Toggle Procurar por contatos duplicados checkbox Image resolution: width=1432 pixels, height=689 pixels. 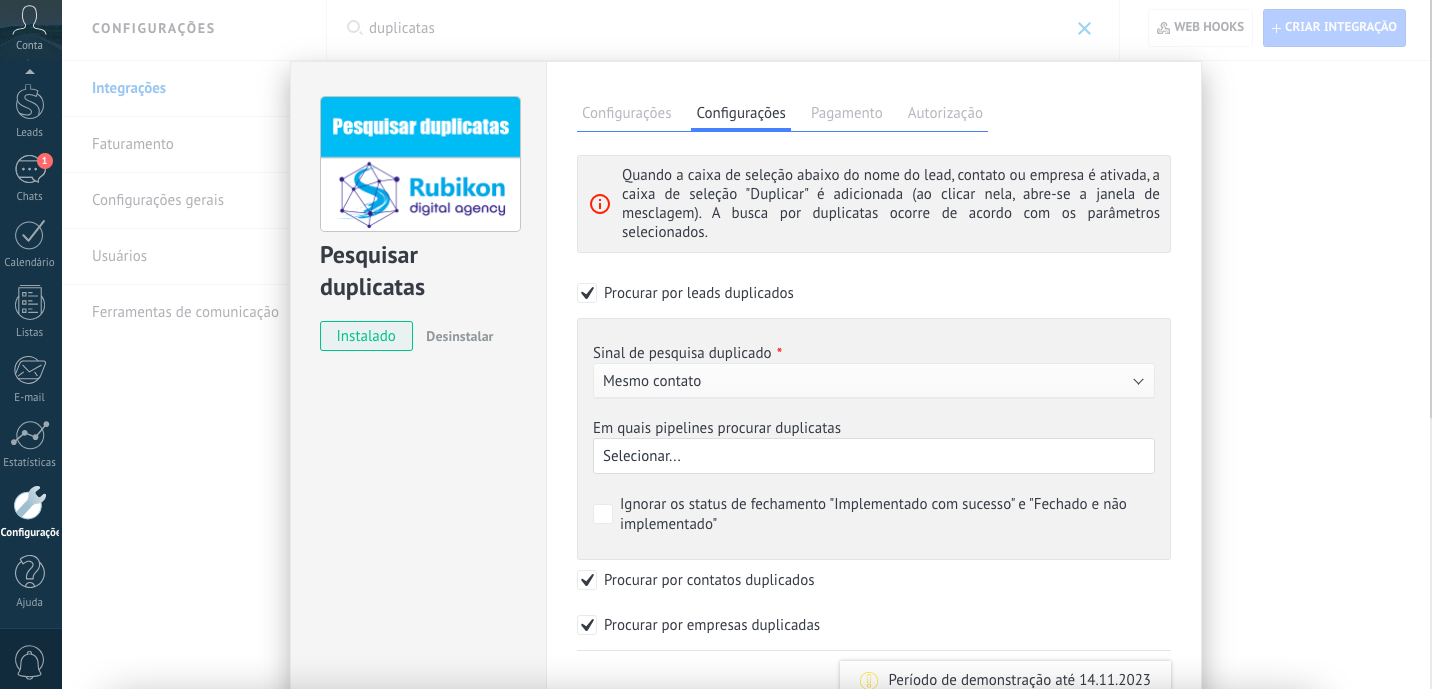[588, 580]
